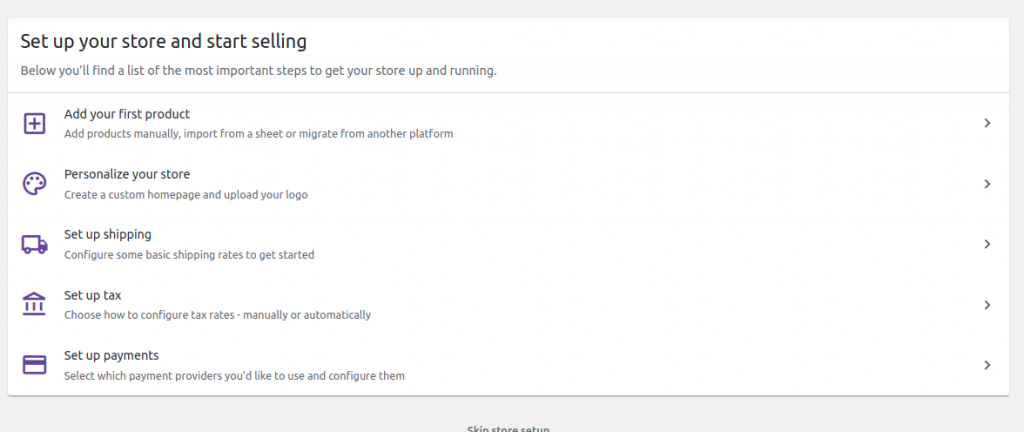Viewport: 1024px width, 432px height.
Task: Expand the 'Set up payments' row chevron
Action: pyautogui.click(x=987, y=365)
